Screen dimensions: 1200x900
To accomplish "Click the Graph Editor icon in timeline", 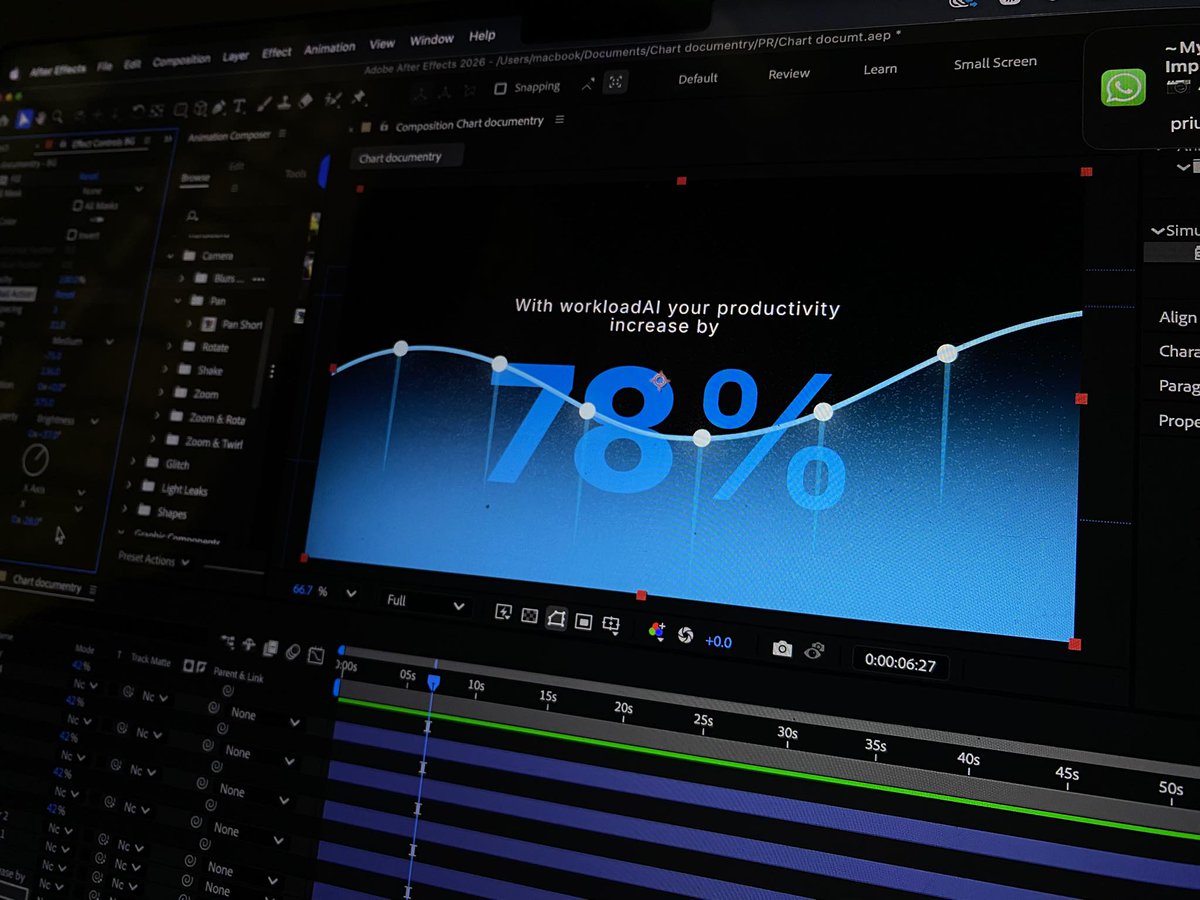I will pos(316,655).
